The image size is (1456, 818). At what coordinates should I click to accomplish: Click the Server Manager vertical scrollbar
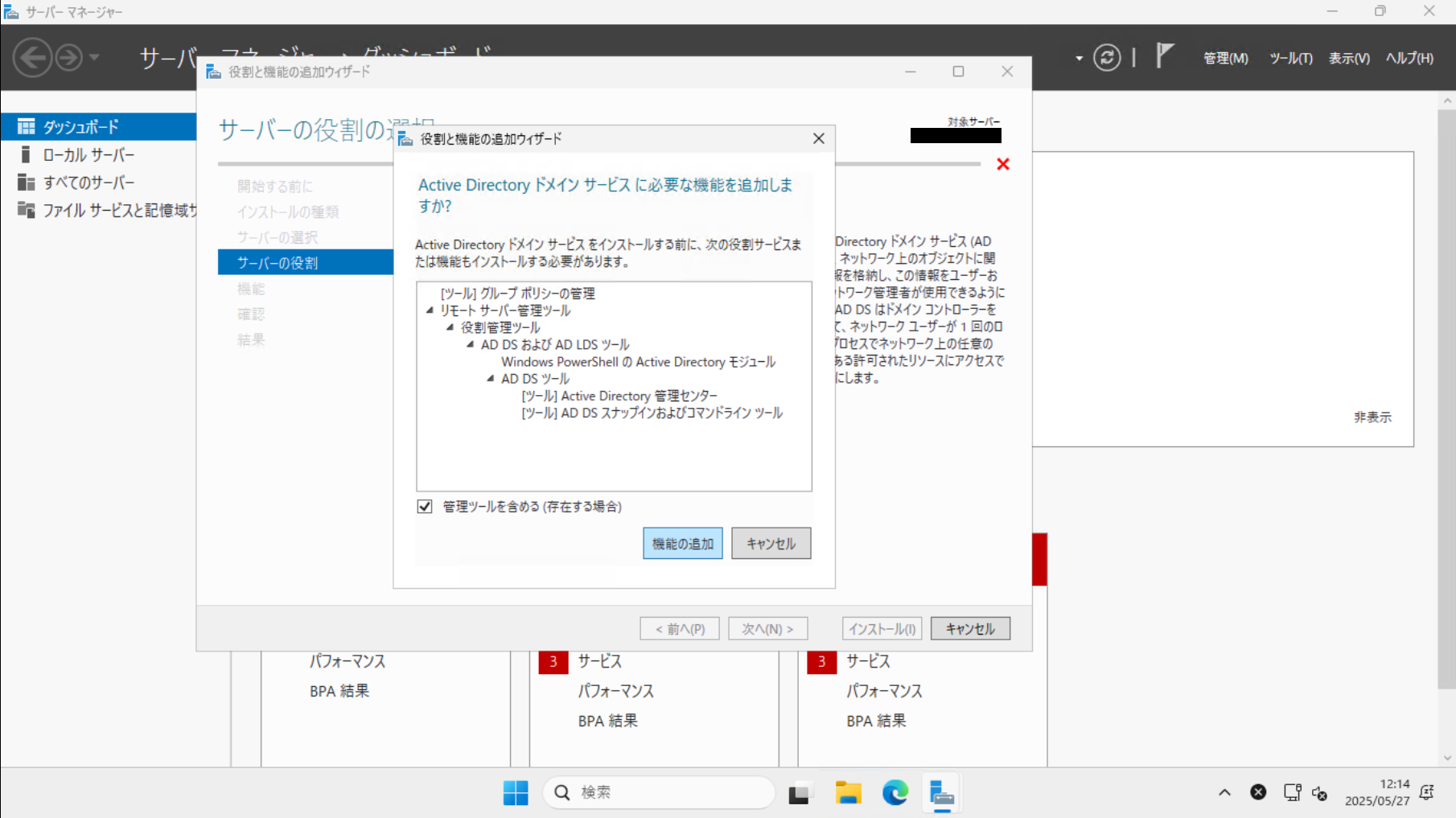[1446, 399]
